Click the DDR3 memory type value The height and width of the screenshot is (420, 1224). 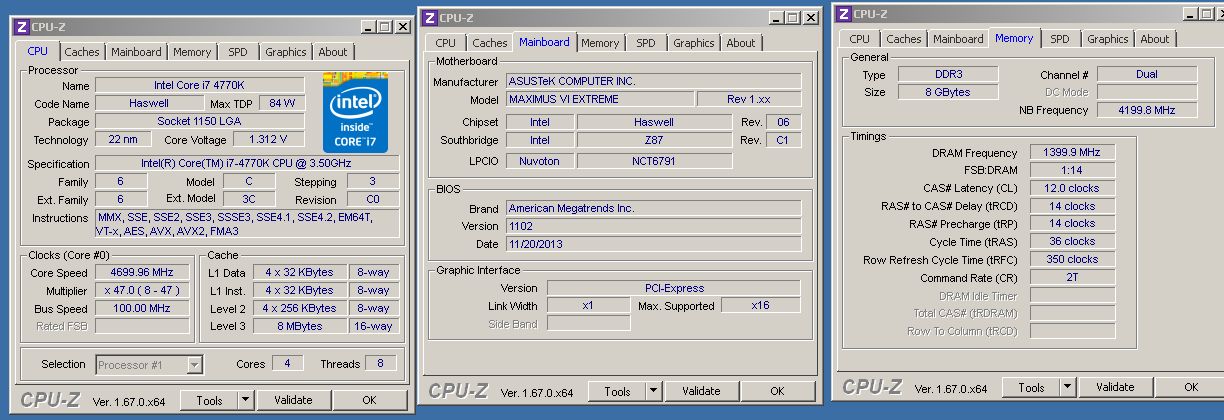946,74
